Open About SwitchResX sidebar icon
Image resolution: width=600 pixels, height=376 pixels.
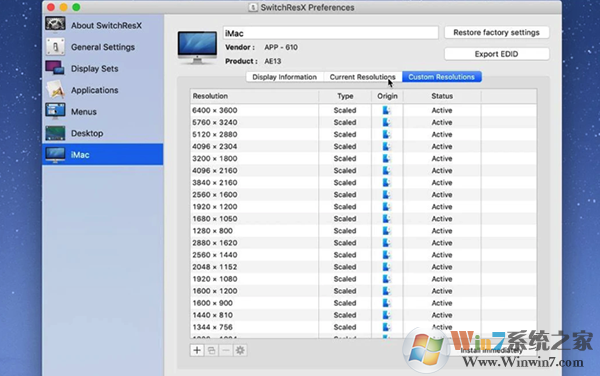pos(55,24)
